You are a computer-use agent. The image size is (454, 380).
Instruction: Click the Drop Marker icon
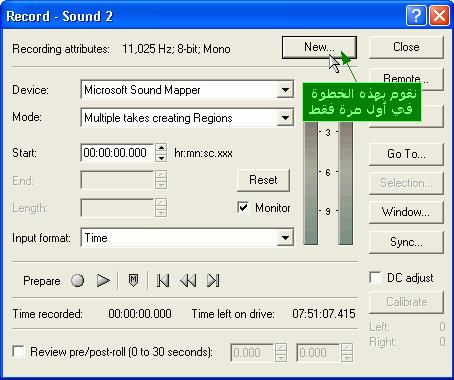[x=133, y=280]
